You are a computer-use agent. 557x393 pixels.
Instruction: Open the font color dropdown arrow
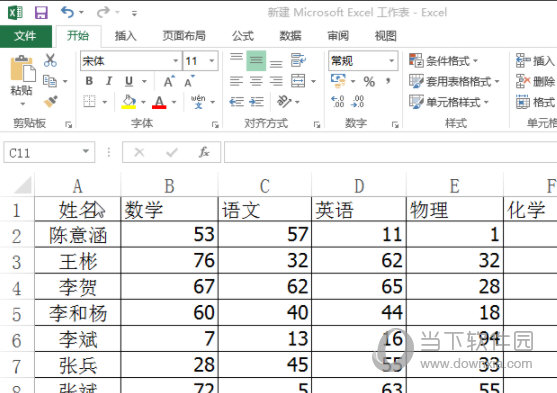click(x=174, y=102)
